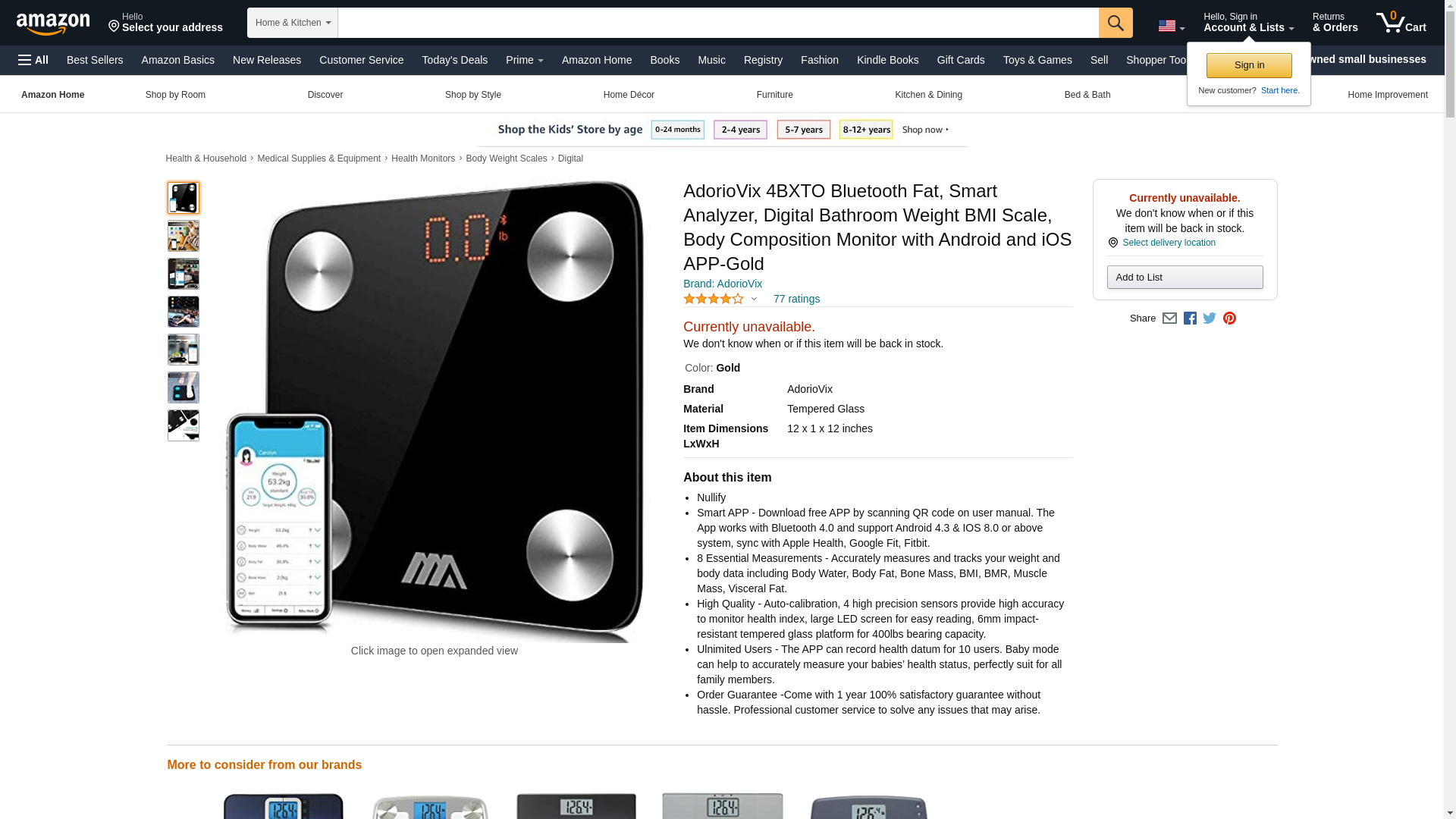Expand the Home & Kitchen search category dropdown

point(293,23)
